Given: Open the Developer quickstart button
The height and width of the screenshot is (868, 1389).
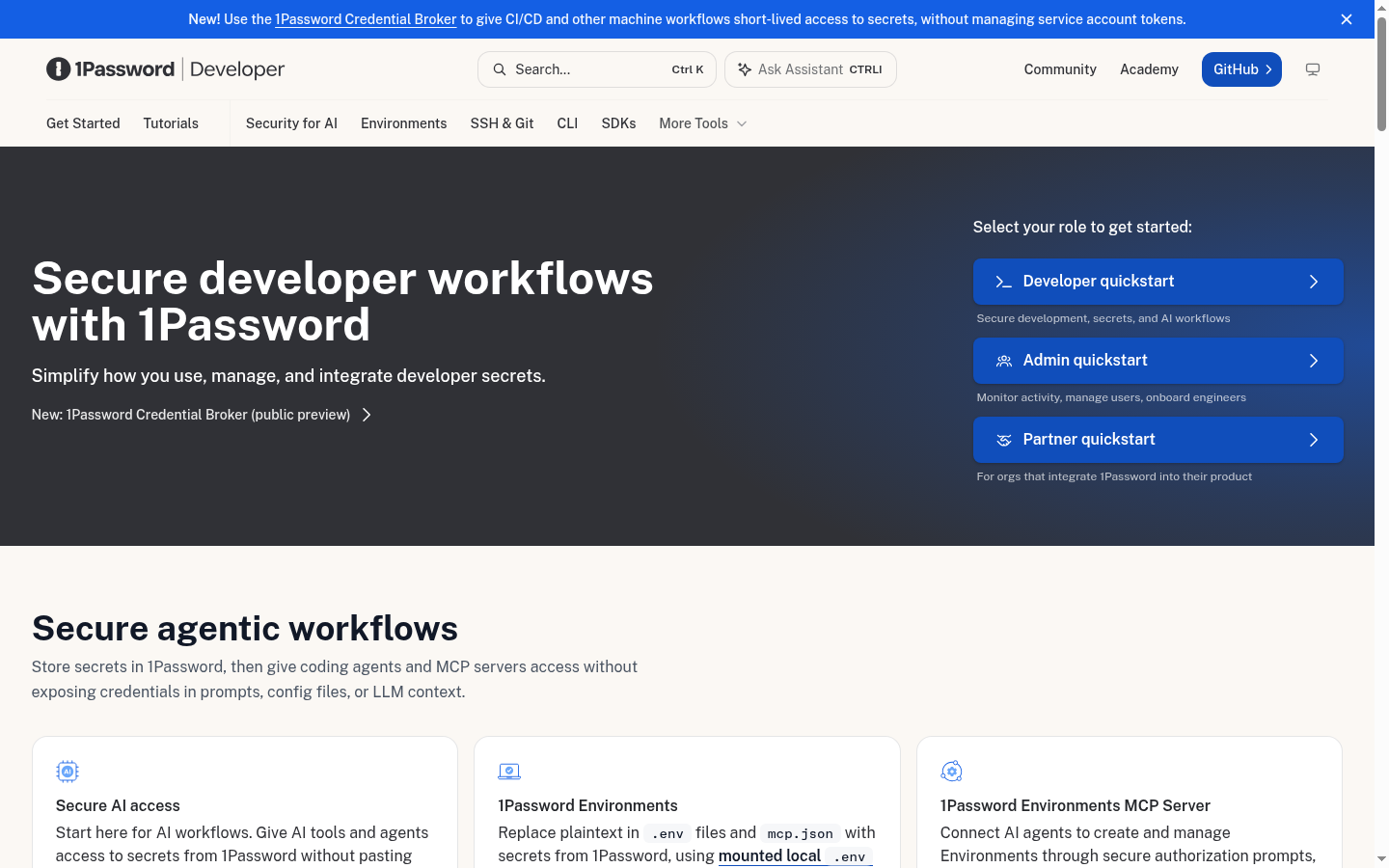Looking at the screenshot, I should [1158, 282].
